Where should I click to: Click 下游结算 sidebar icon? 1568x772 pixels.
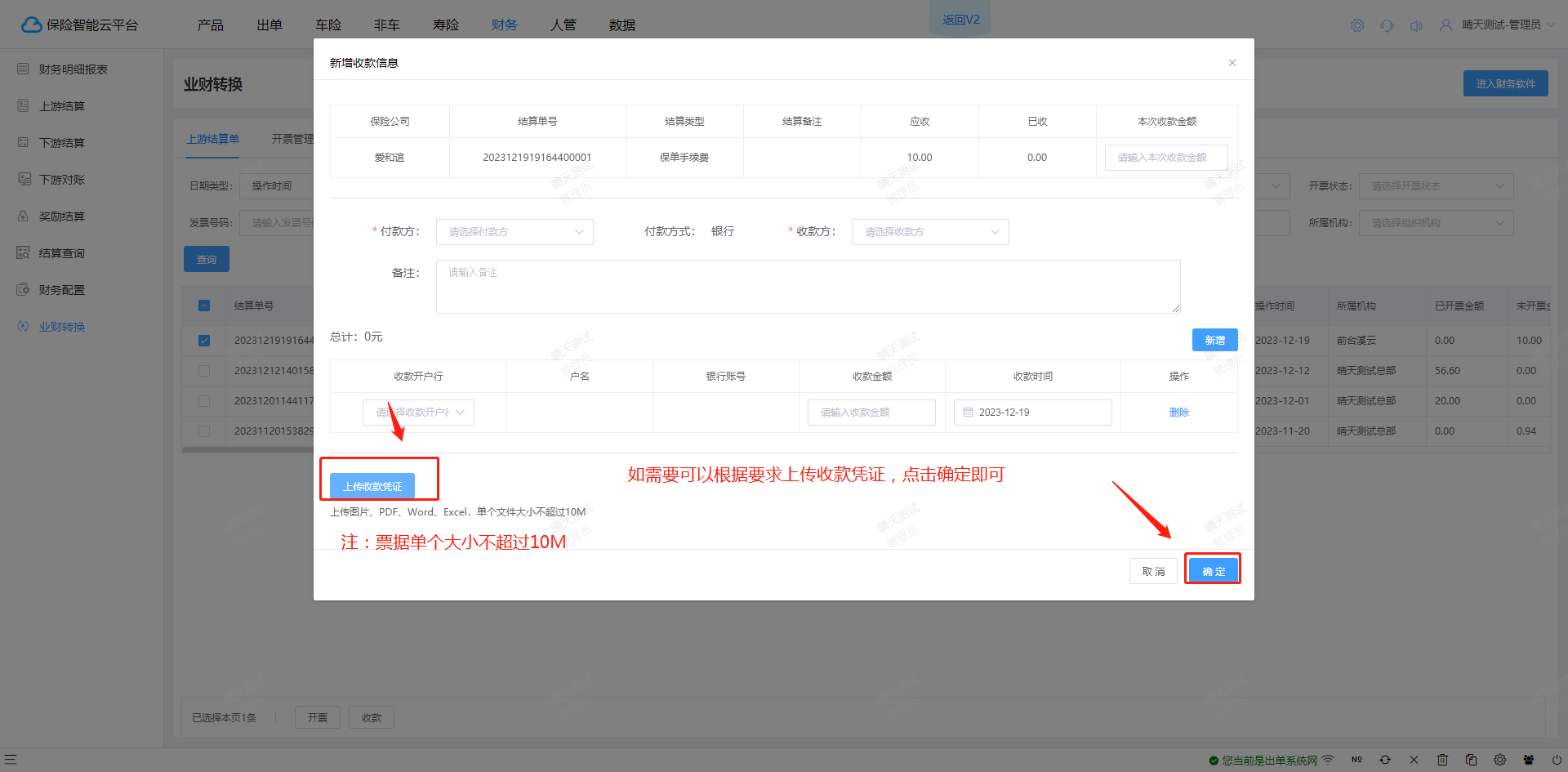(x=23, y=143)
